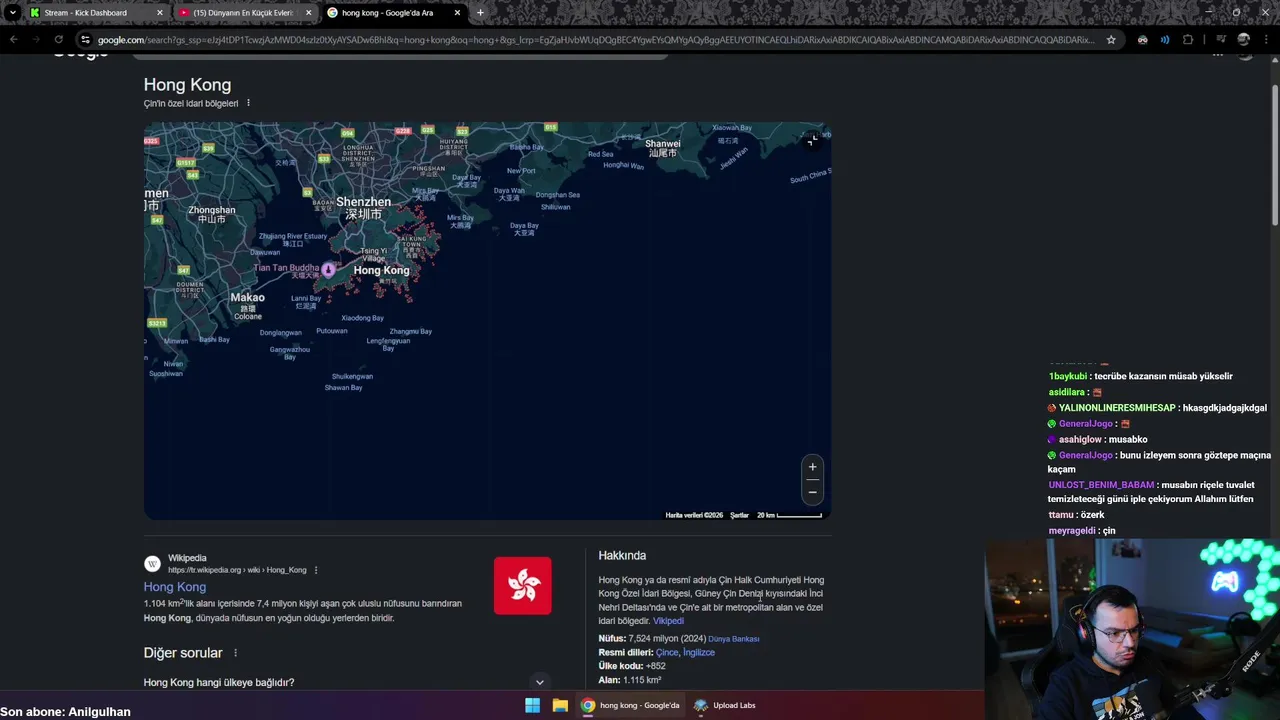Open the Hong Kong Wikipedia result link
This screenshot has width=1280, height=720.
[x=175, y=587]
